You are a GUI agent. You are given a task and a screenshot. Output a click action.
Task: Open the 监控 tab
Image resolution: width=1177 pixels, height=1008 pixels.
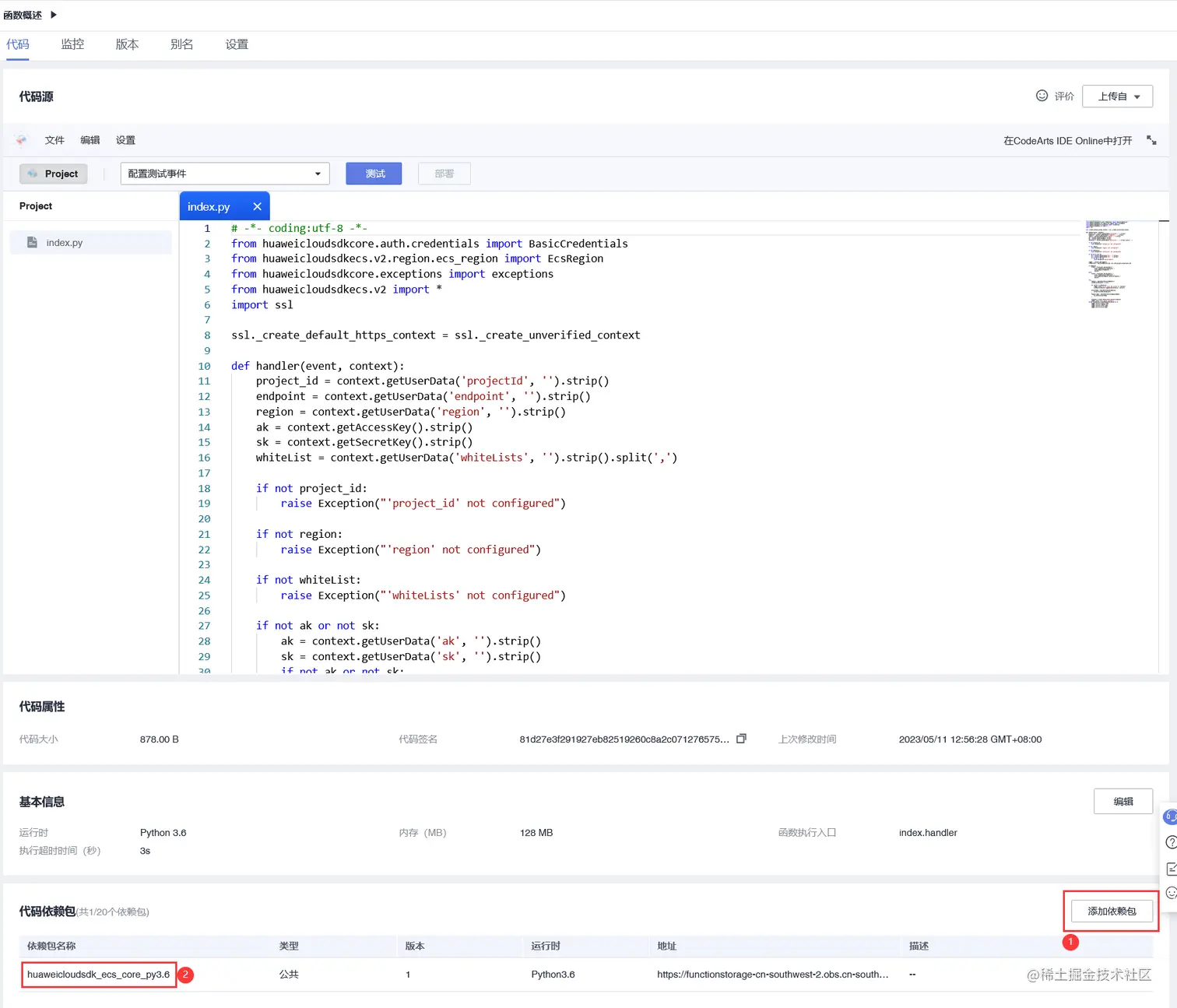click(72, 44)
